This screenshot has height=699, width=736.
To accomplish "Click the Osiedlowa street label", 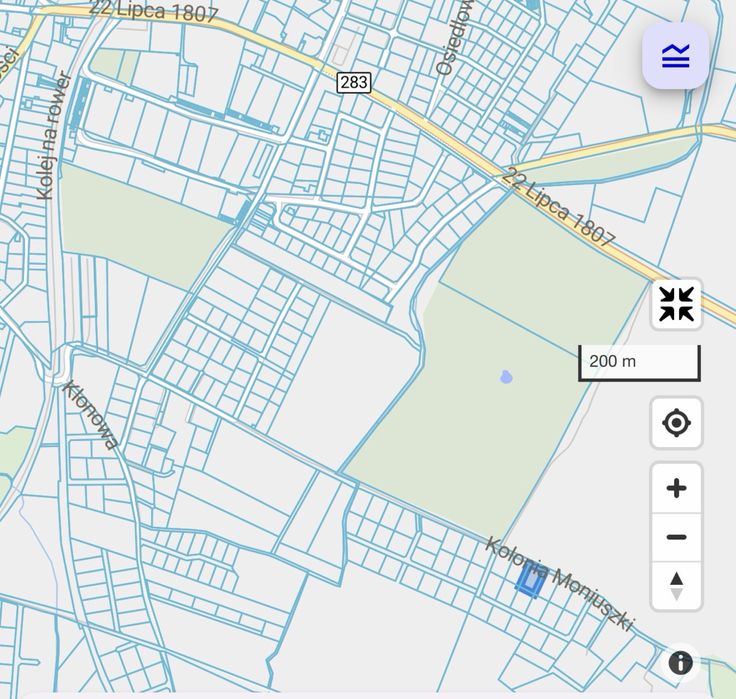I will pyautogui.click(x=453, y=38).
